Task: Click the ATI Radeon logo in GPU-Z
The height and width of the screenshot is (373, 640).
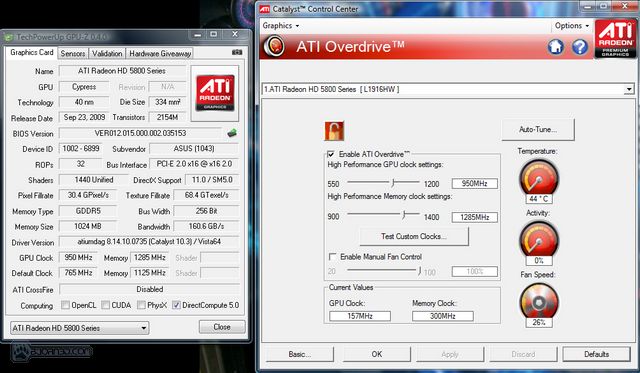Action: [x=215, y=93]
